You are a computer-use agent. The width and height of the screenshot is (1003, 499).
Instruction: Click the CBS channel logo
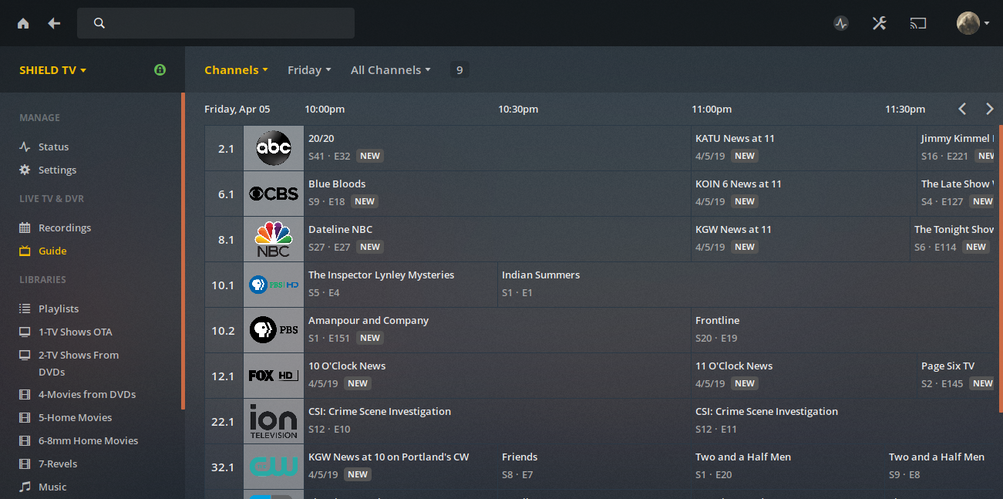(x=274, y=193)
